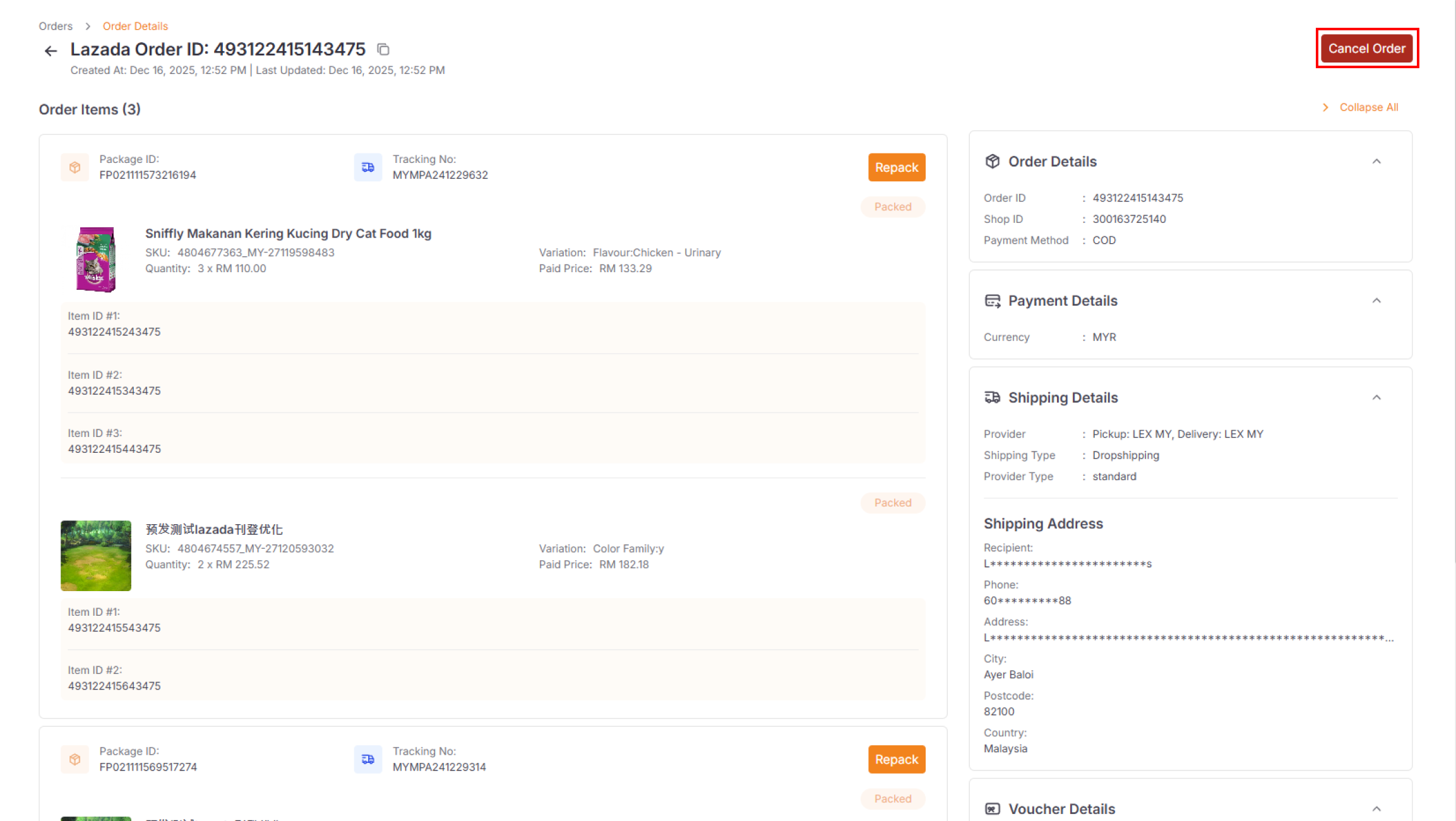Collapse the Shipping Details section
Viewport: 1456px width, 821px height.
(1377, 397)
